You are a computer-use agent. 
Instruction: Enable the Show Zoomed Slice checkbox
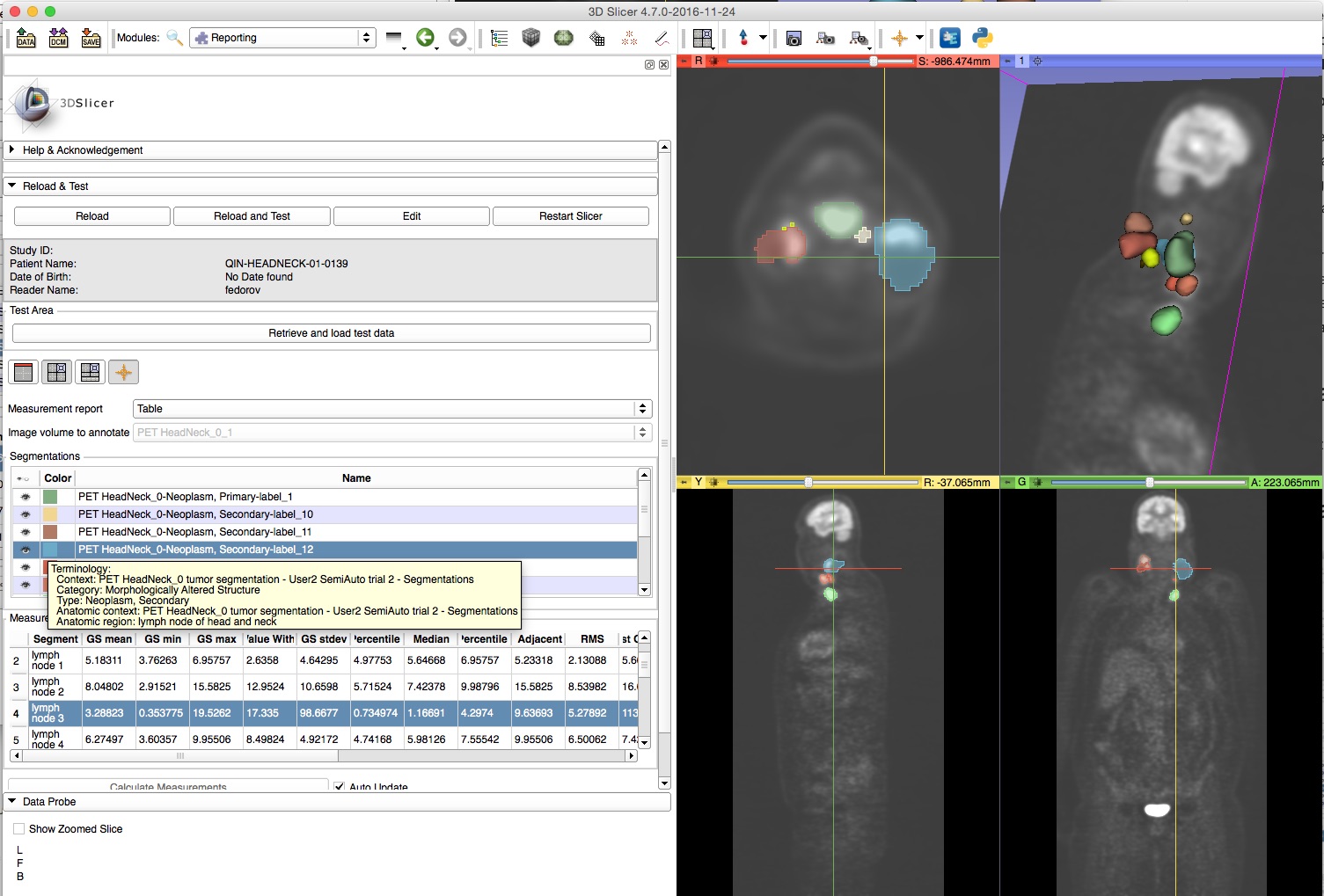click(x=19, y=829)
